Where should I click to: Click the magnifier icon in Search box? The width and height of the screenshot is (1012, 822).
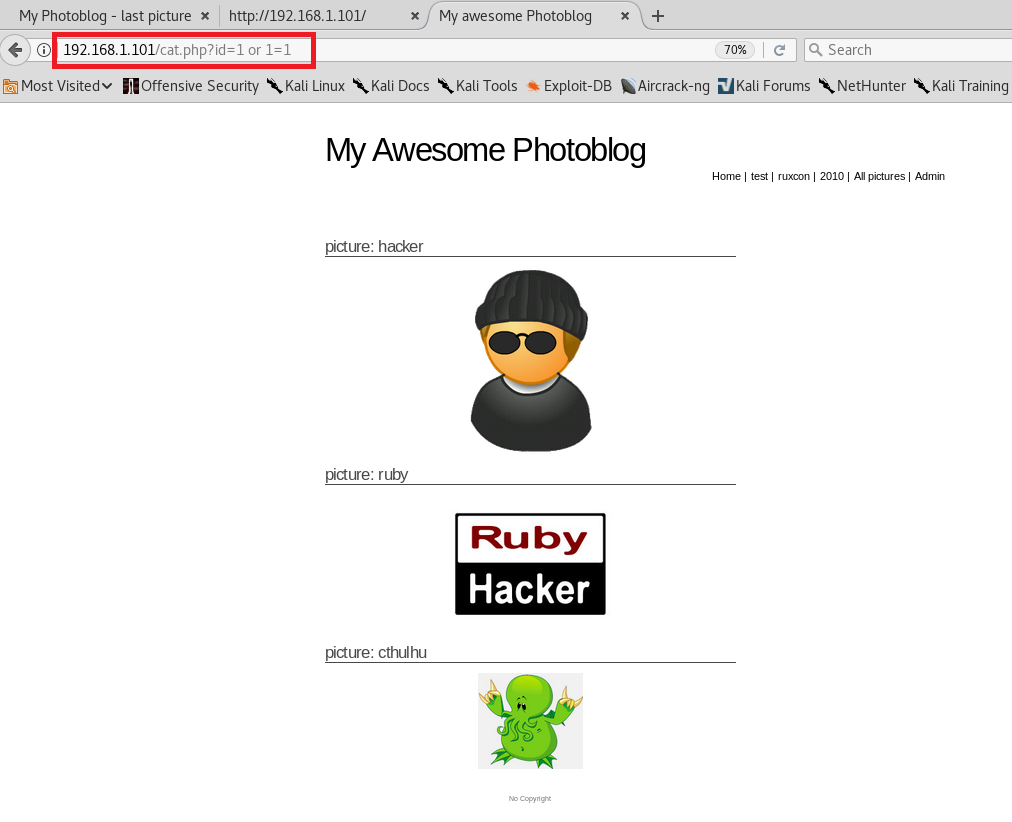[816, 50]
